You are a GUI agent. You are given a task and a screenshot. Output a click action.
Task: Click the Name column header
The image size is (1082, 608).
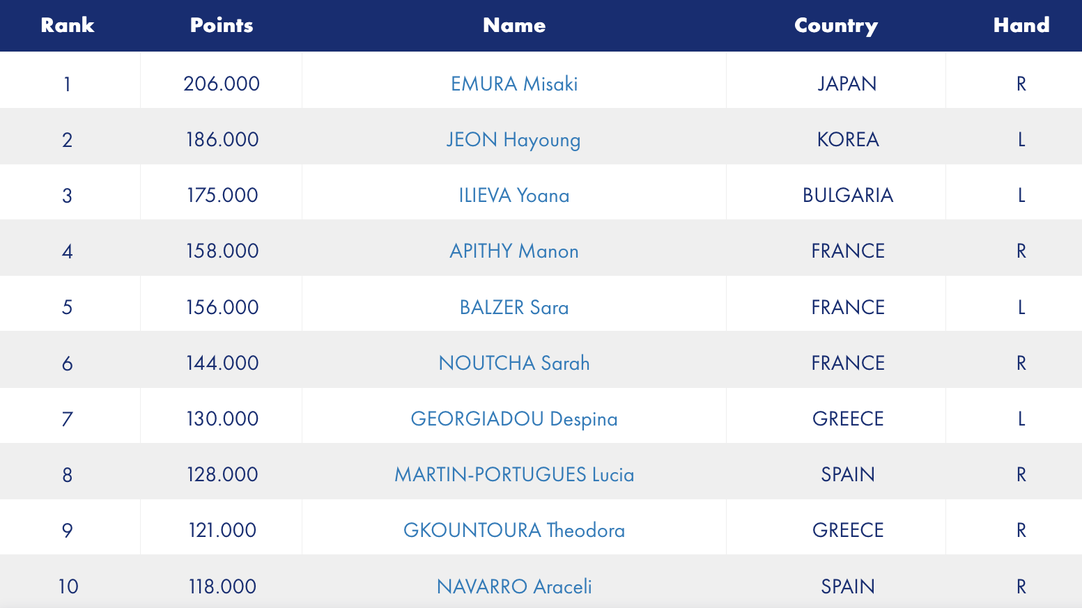(x=514, y=26)
